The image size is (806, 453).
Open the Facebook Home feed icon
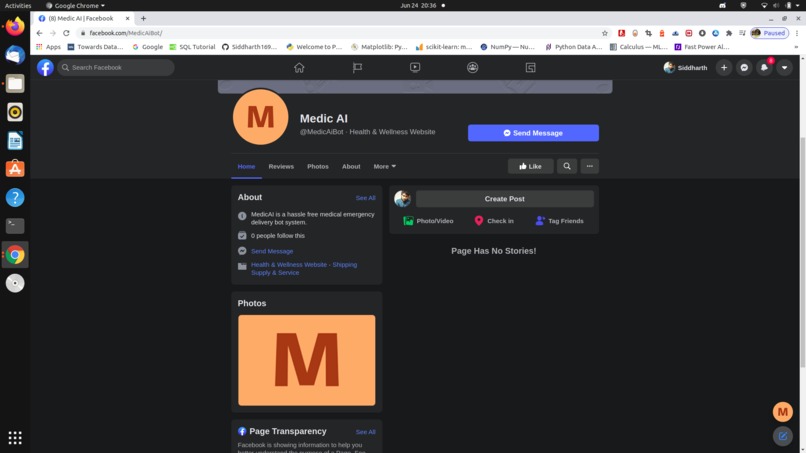(x=299, y=67)
